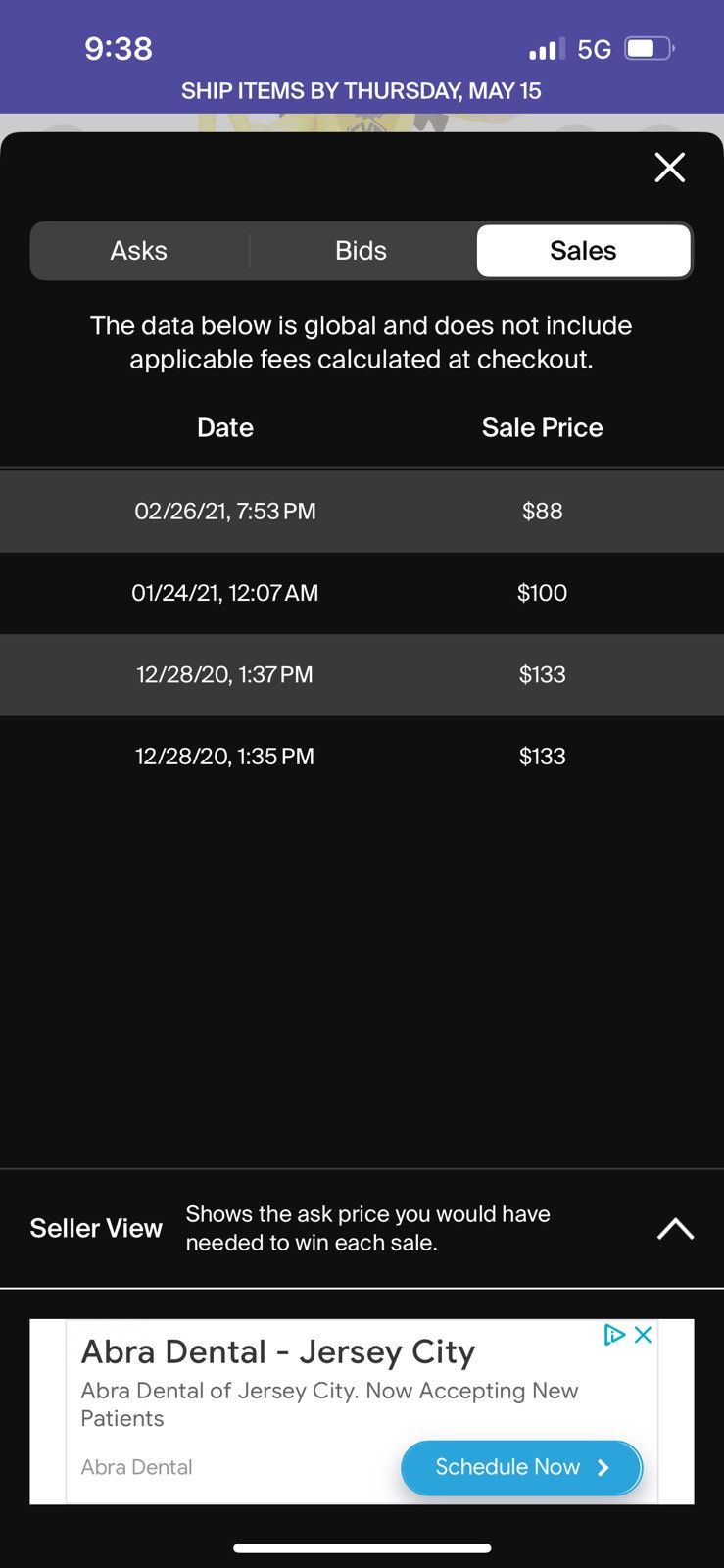Select the 12/28/20 1:37 PM sale row
Screen dimensions: 724x1568
[x=362, y=674]
